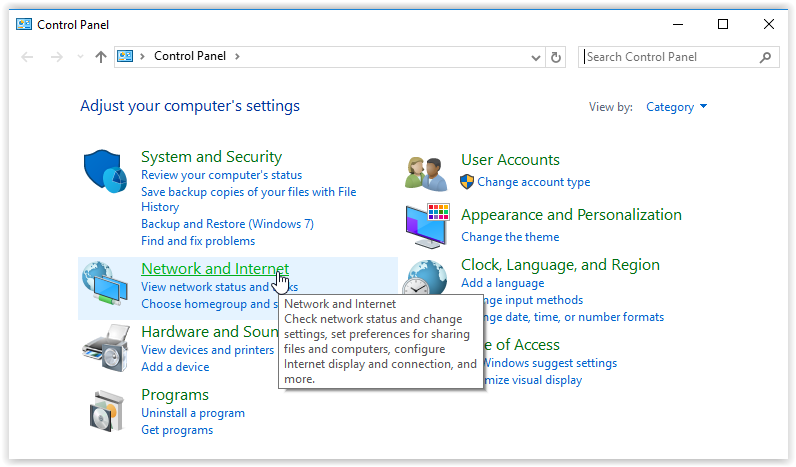Expand the Control Panel breadcrumb chevron
This screenshot has height=467, width=796.
point(237,57)
